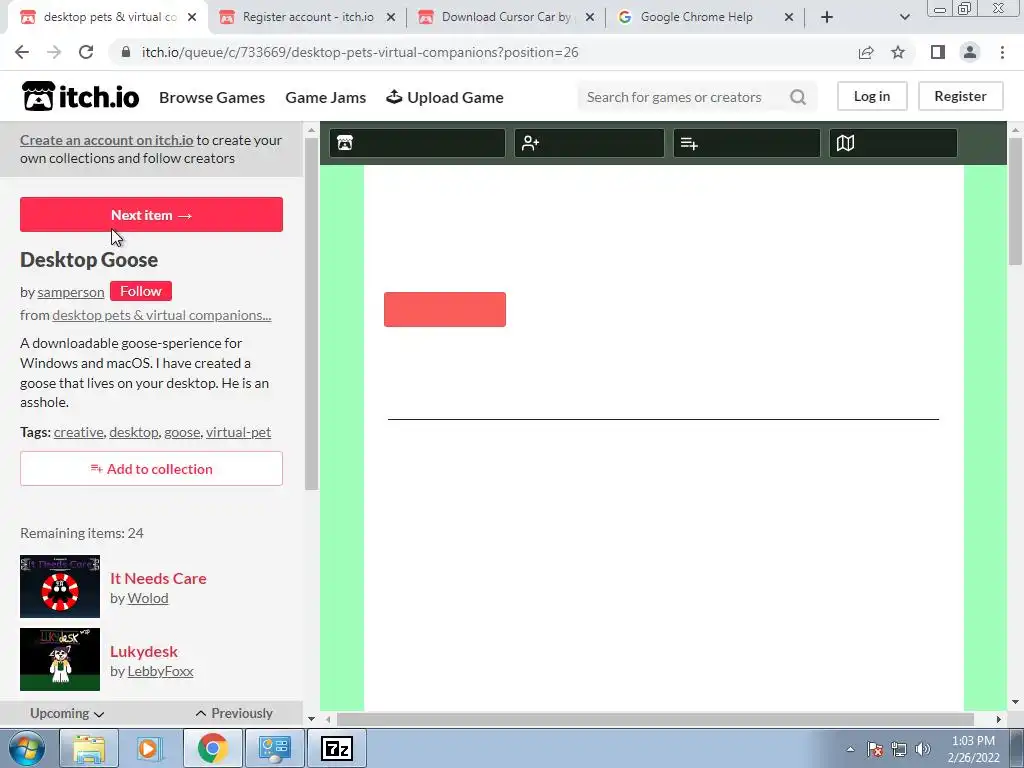Show hidden tray icons arrow
The width and height of the screenshot is (1024, 768).
point(850,749)
